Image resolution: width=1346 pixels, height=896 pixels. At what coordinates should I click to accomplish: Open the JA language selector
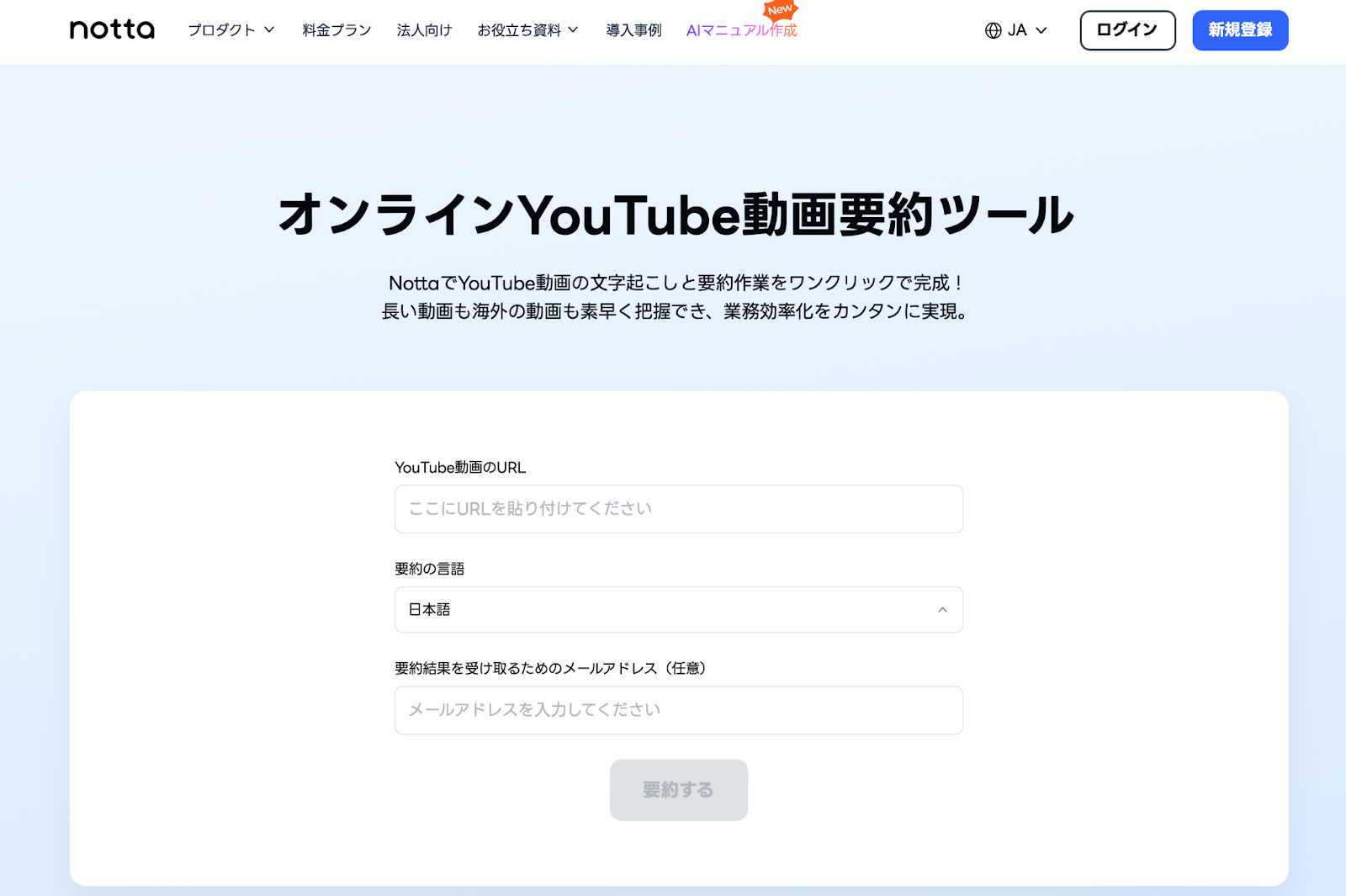1016,30
